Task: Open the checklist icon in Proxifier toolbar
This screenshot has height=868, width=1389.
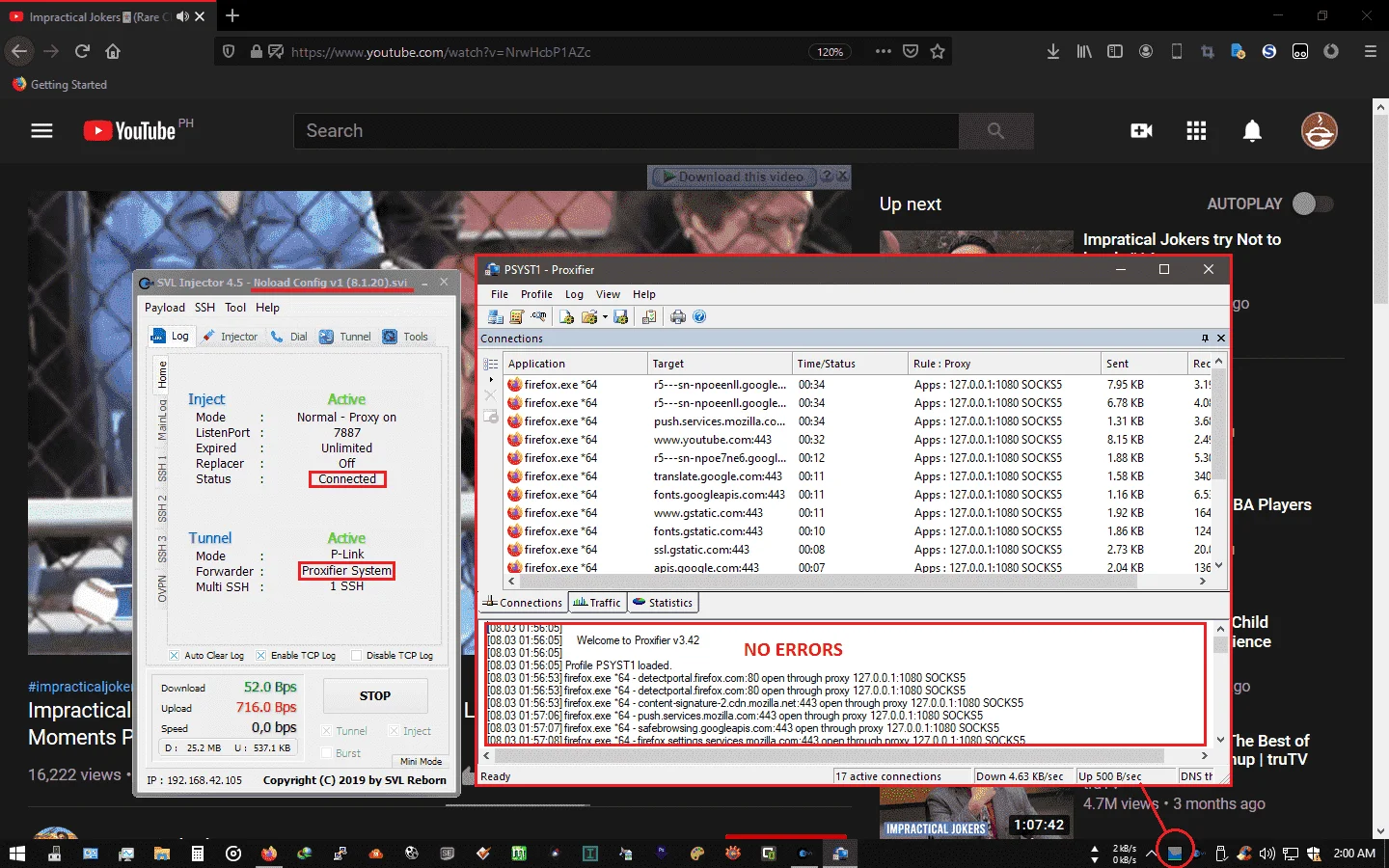Action: pyautogui.click(x=649, y=316)
